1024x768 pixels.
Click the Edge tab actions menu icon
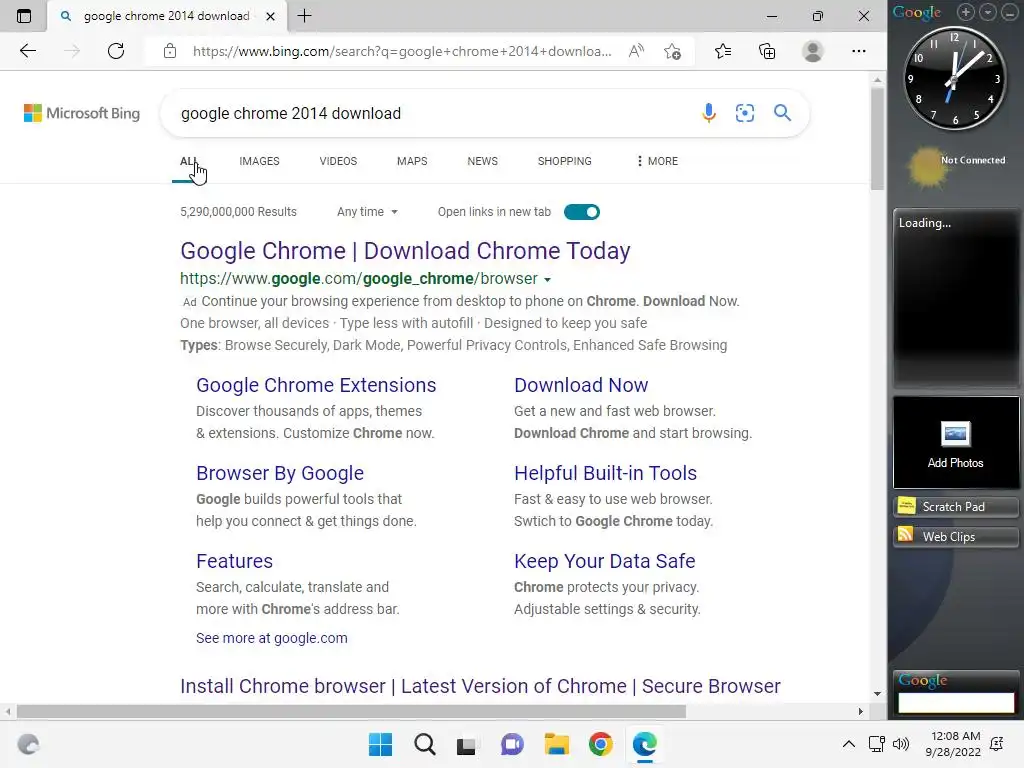(x=24, y=16)
